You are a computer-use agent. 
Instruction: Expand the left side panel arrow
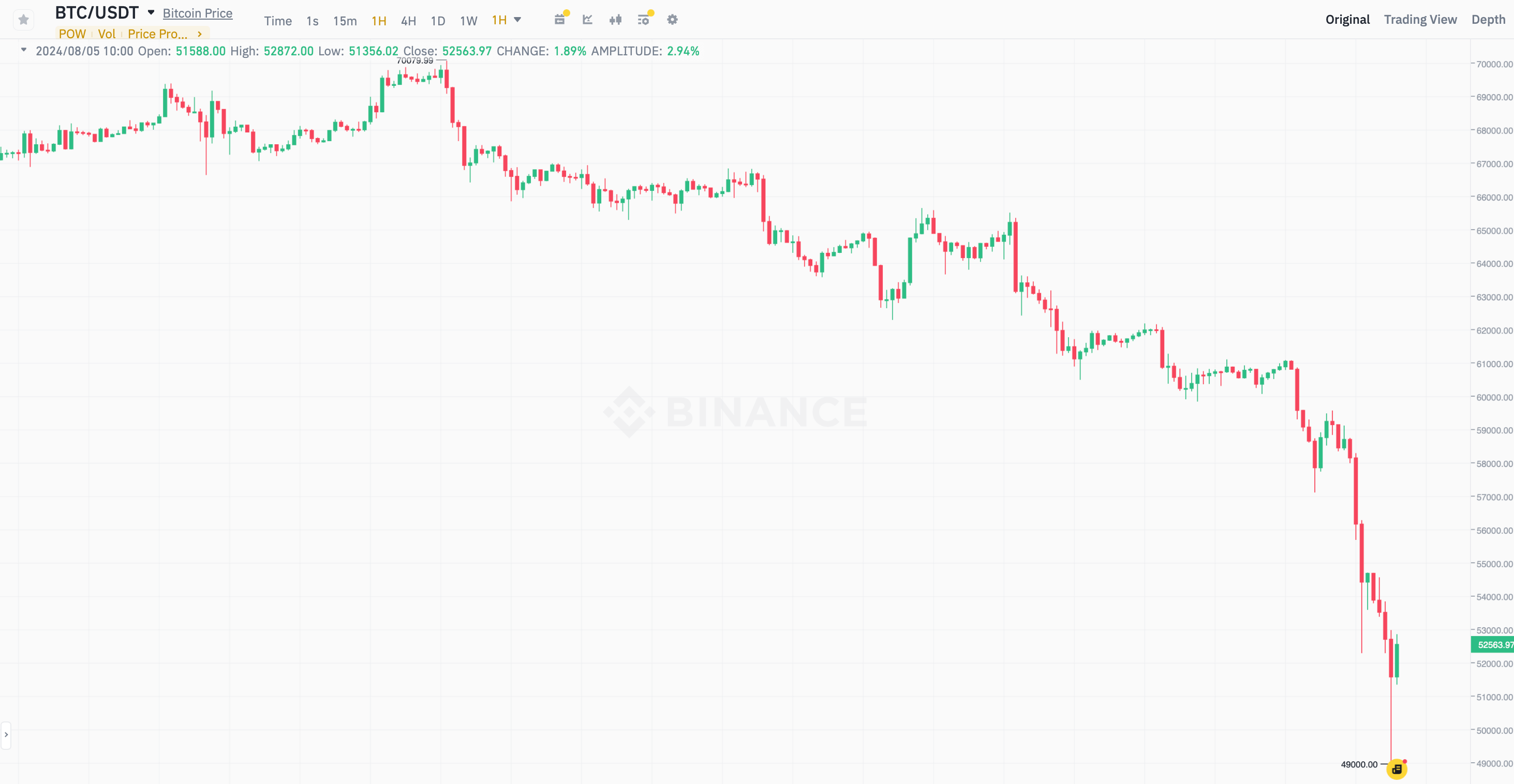point(6,735)
